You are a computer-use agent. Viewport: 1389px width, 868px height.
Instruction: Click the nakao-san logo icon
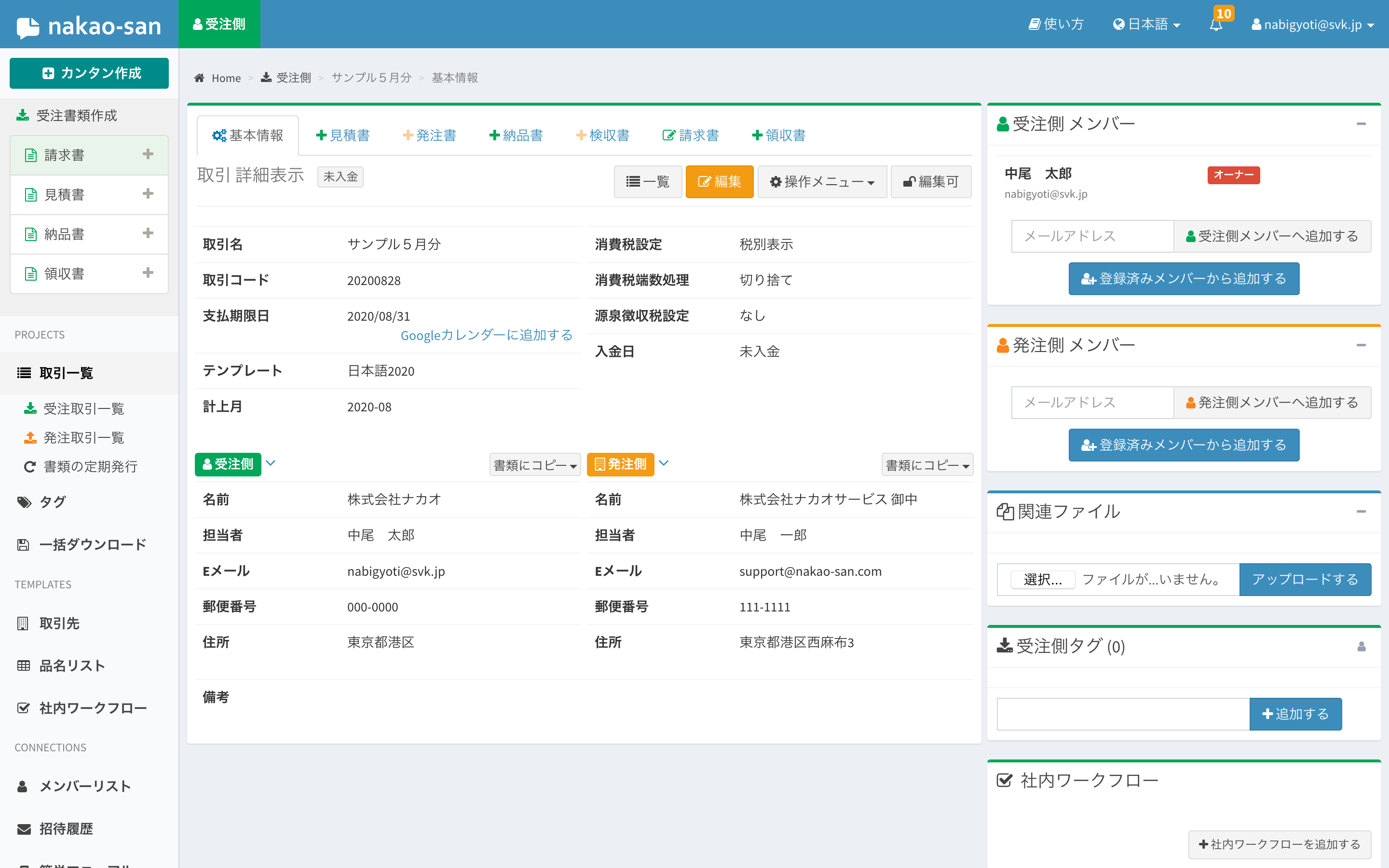tap(28, 27)
